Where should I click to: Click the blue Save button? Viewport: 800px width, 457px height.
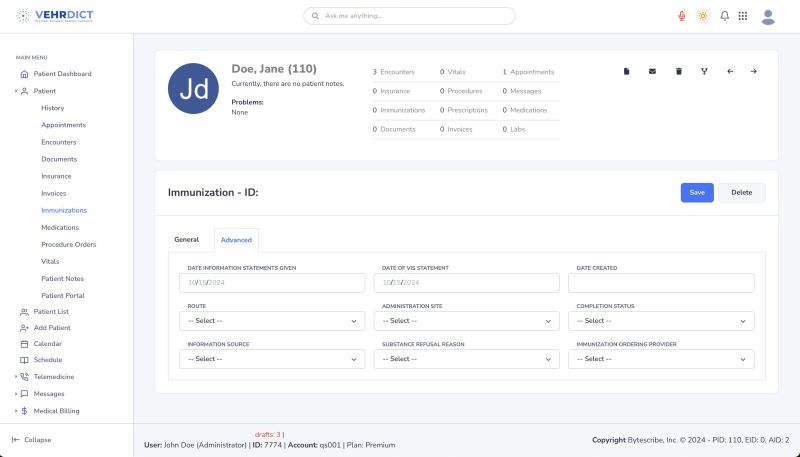click(x=697, y=193)
